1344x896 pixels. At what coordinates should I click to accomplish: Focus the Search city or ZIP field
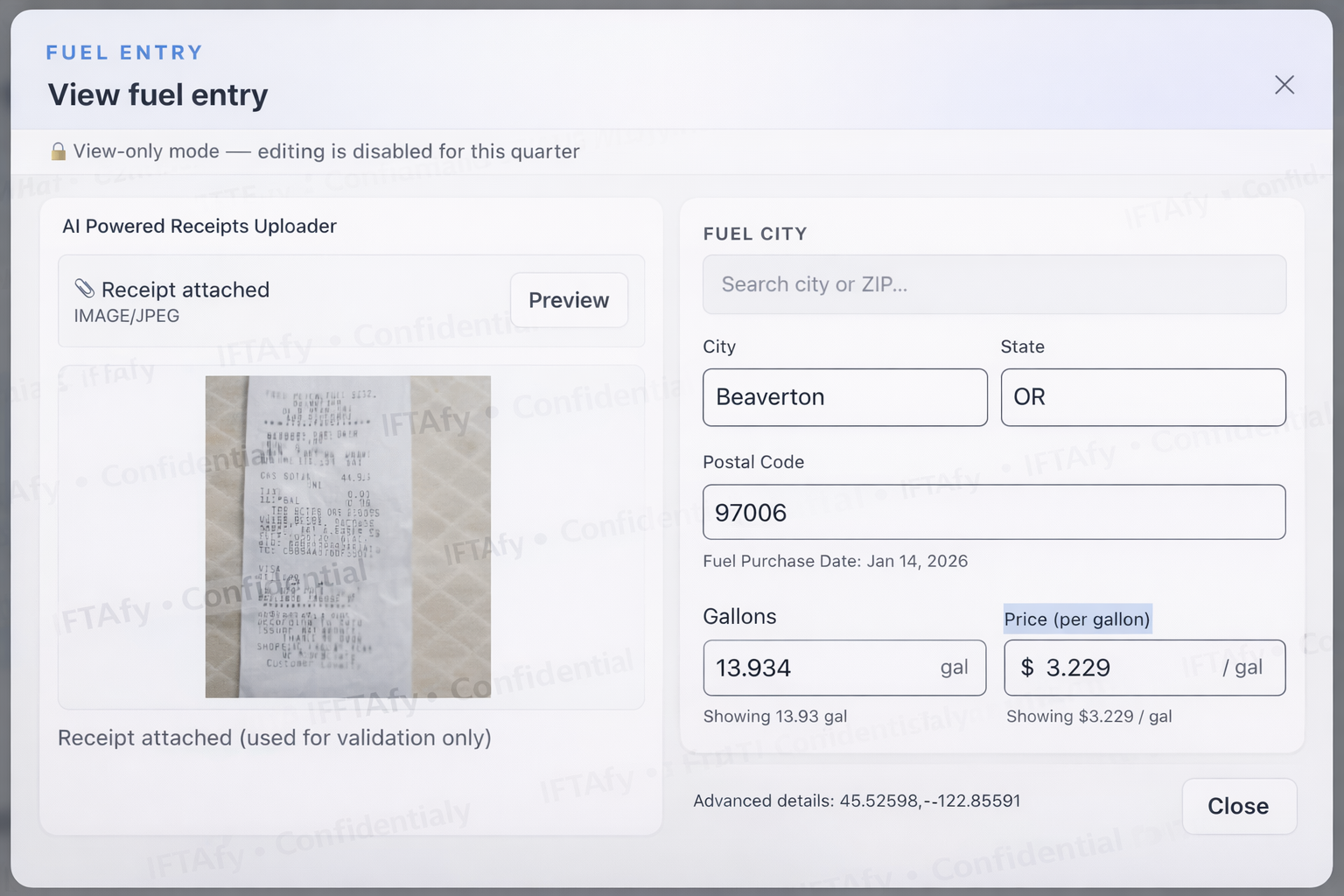click(x=994, y=284)
